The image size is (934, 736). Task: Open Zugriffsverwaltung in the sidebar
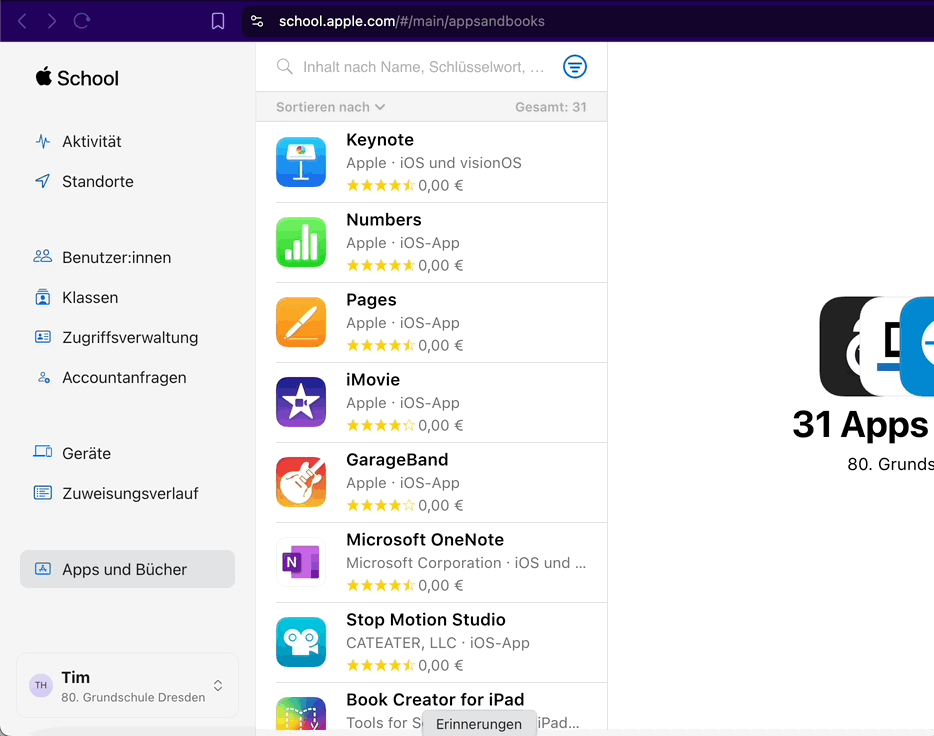(x=127, y=337)
